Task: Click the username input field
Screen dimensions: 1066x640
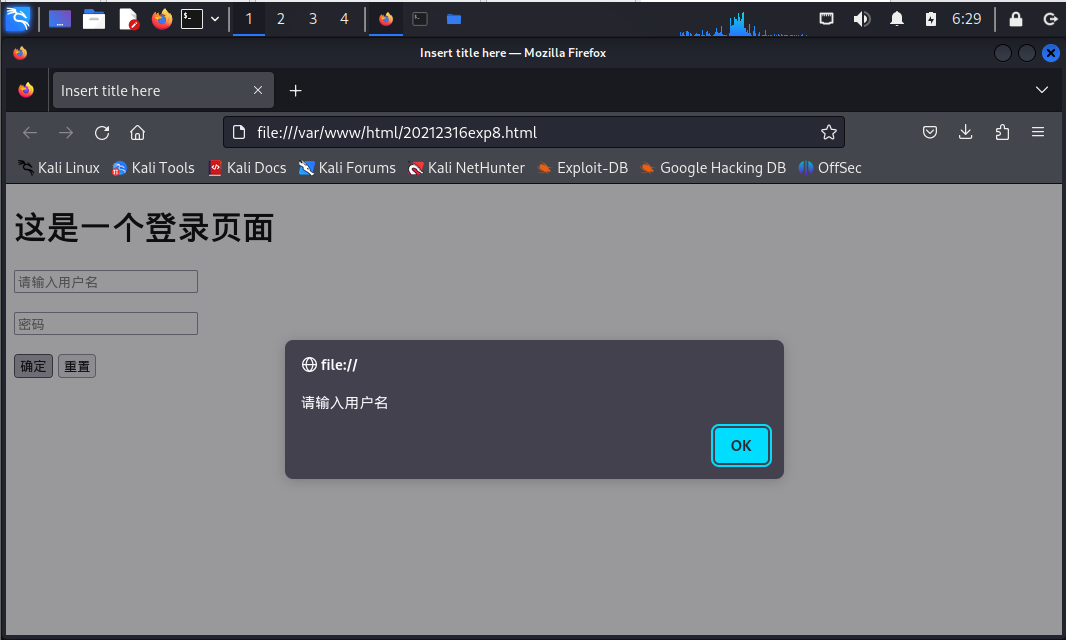Action: click(x=106, y=282)
